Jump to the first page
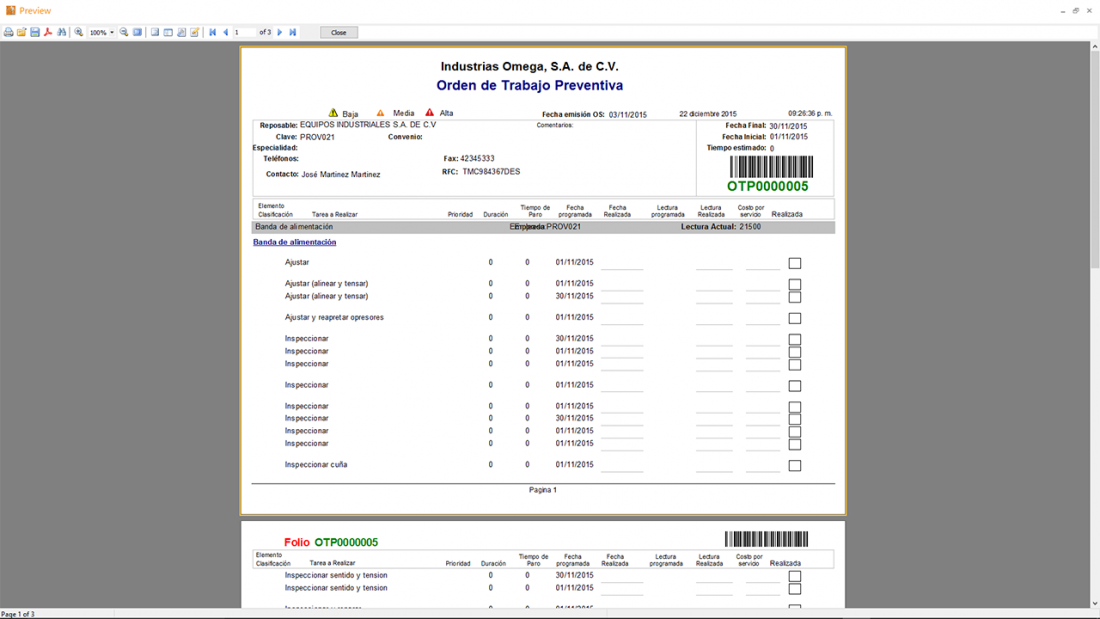The width and height of the screenshot is (1100, 619). (212, 33)
